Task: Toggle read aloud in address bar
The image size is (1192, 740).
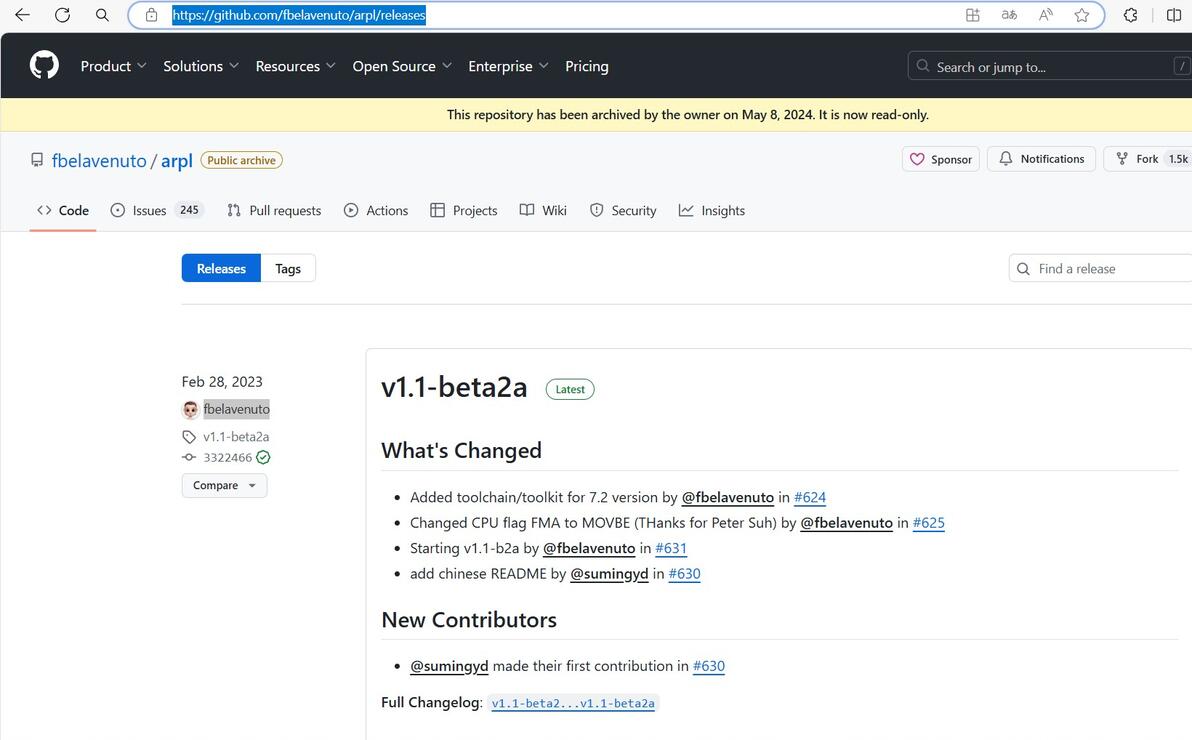Action: [1045, 15]
